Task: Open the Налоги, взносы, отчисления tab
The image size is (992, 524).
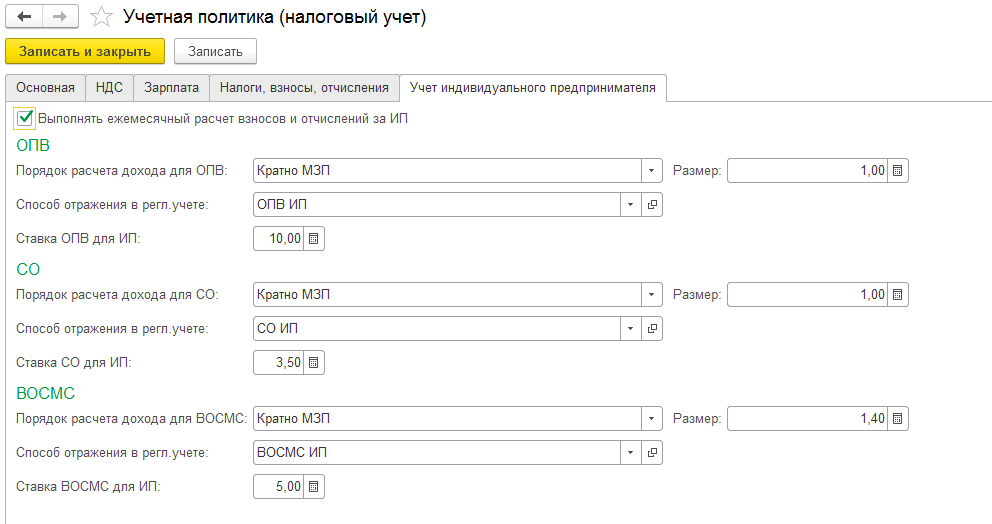Action: point(304,88)
